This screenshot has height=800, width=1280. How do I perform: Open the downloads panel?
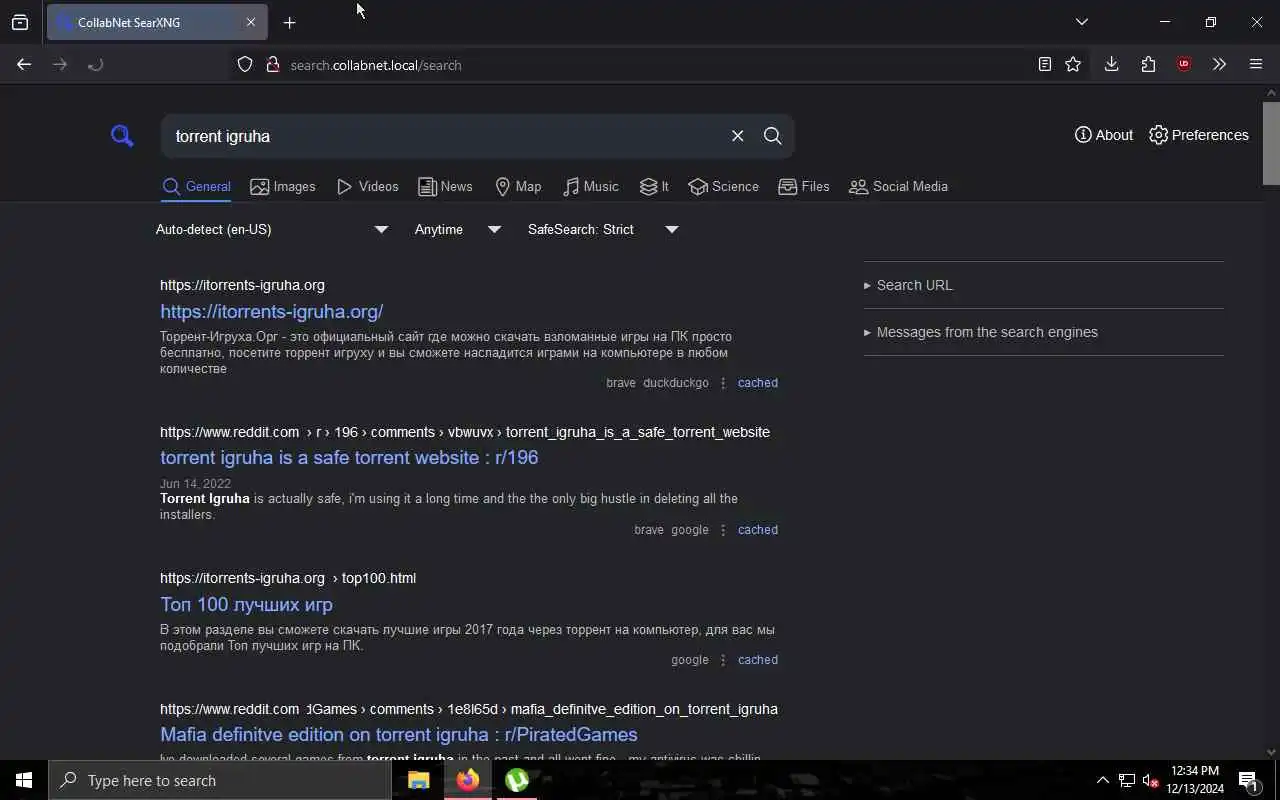coord(1111,64)
